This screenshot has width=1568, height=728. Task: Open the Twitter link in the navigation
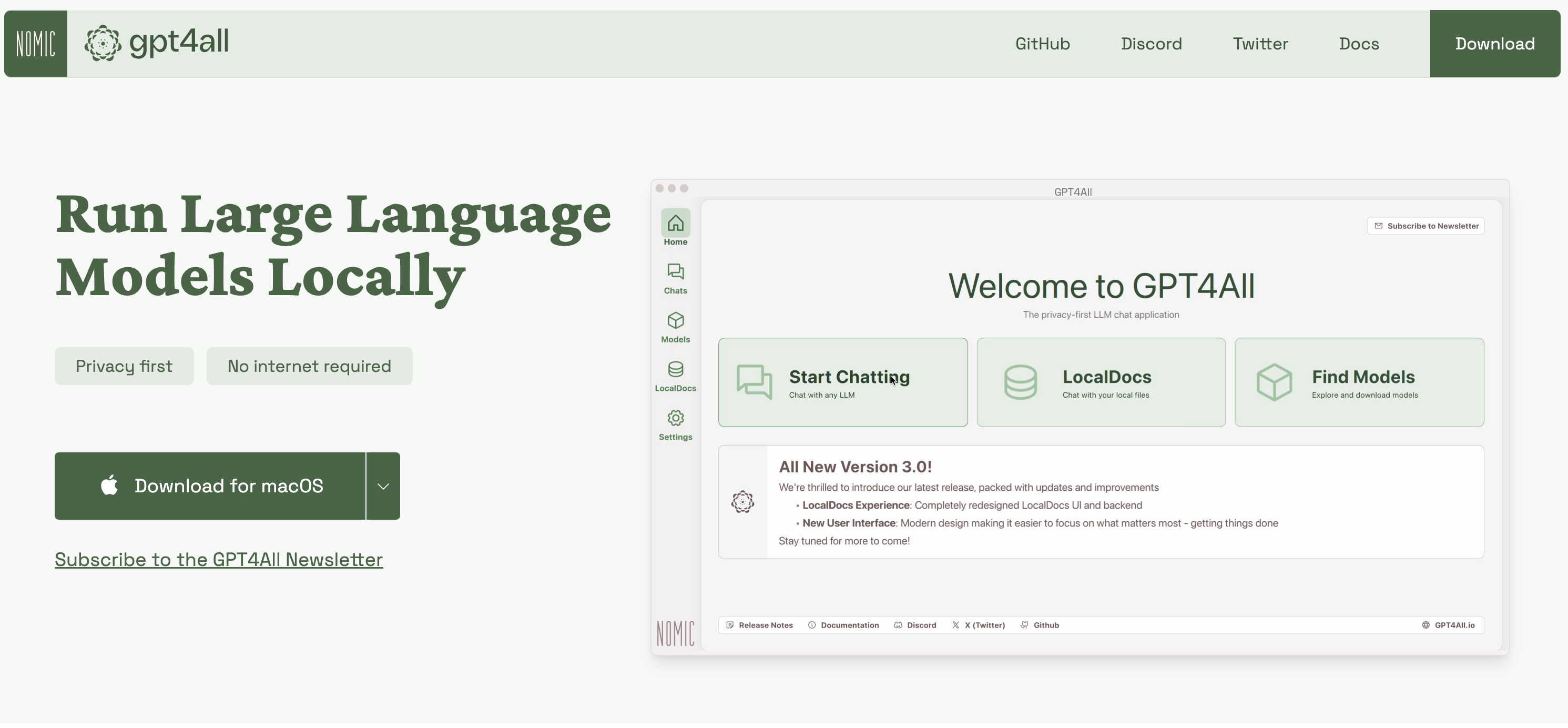point(1260,44)
